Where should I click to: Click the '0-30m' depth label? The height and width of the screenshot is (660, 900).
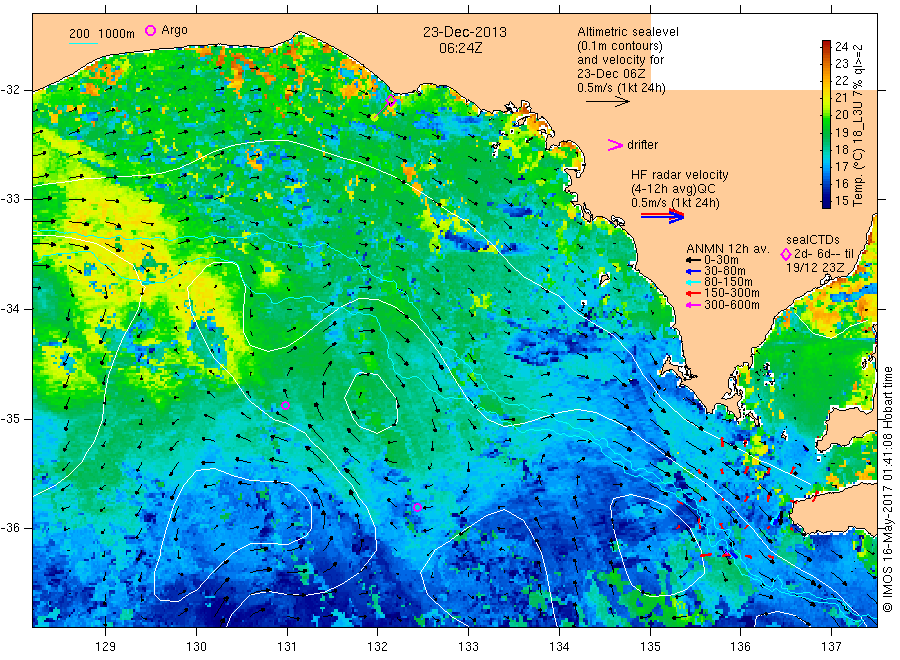point(721,260)
